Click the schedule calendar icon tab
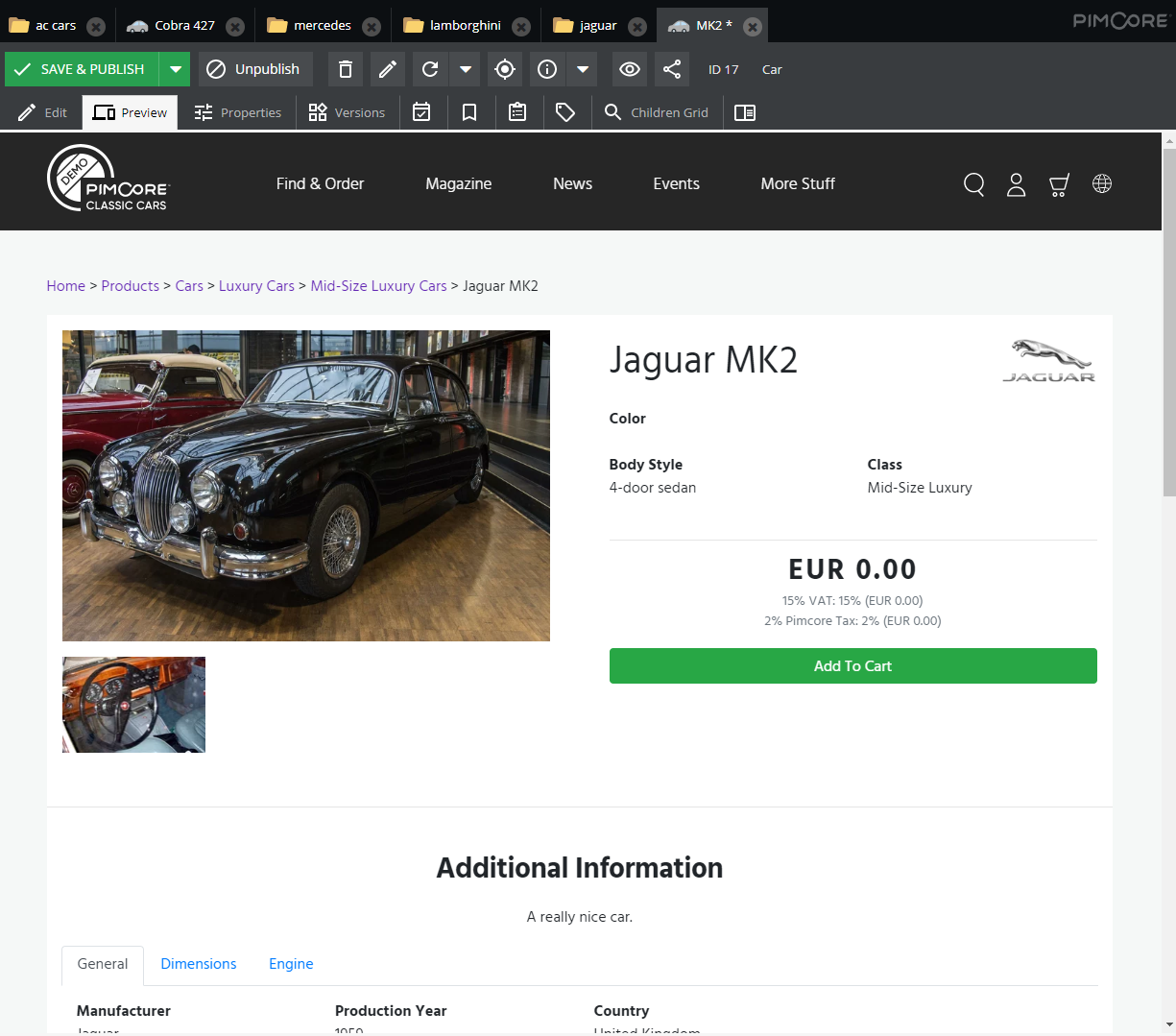Image resolution: width=1176 pixels, height=1036 pixels. pyautogui.click(x=421, y=112)
